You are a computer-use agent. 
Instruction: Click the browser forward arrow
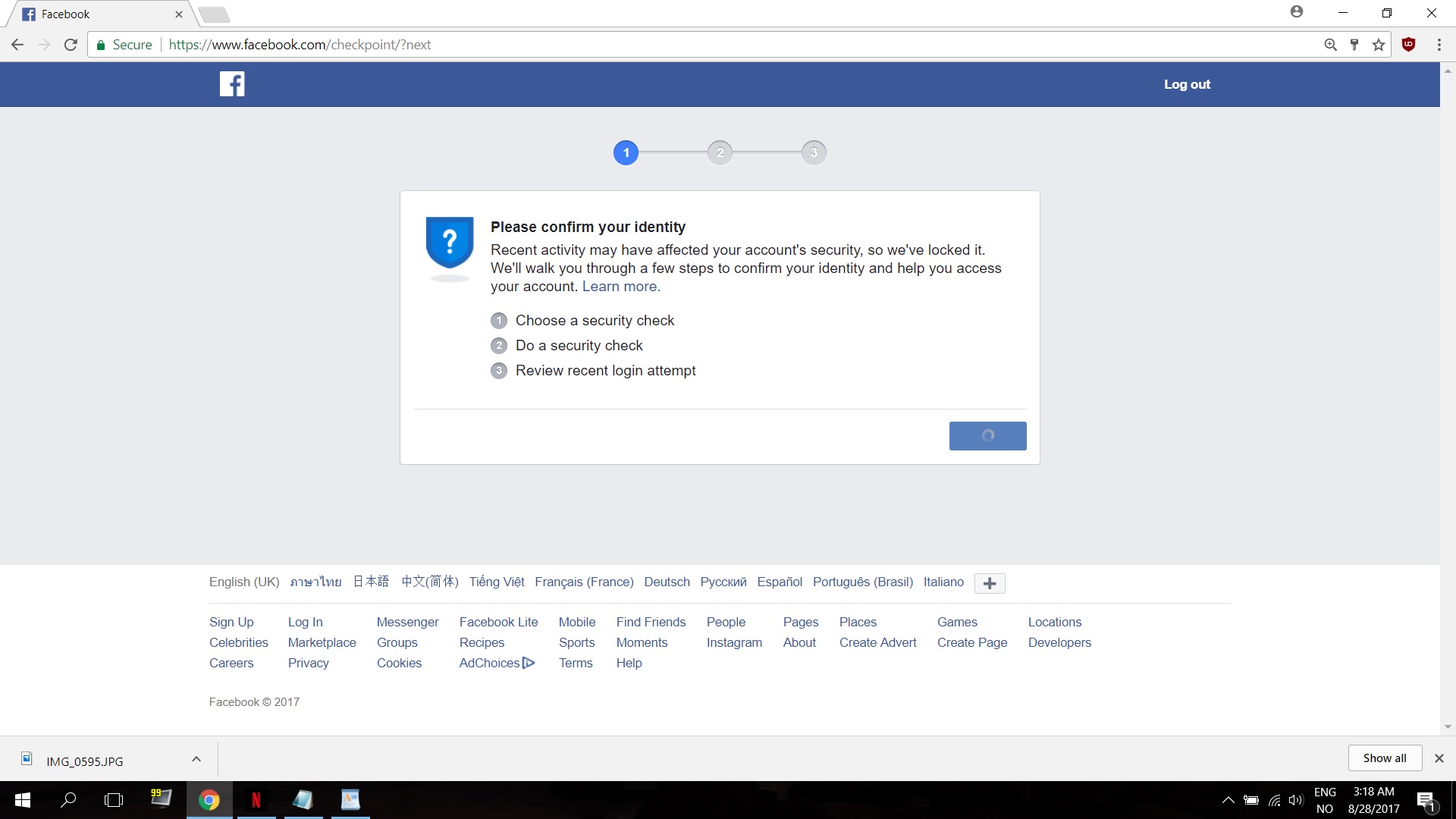pyautogui.click(x=44, y=45)
